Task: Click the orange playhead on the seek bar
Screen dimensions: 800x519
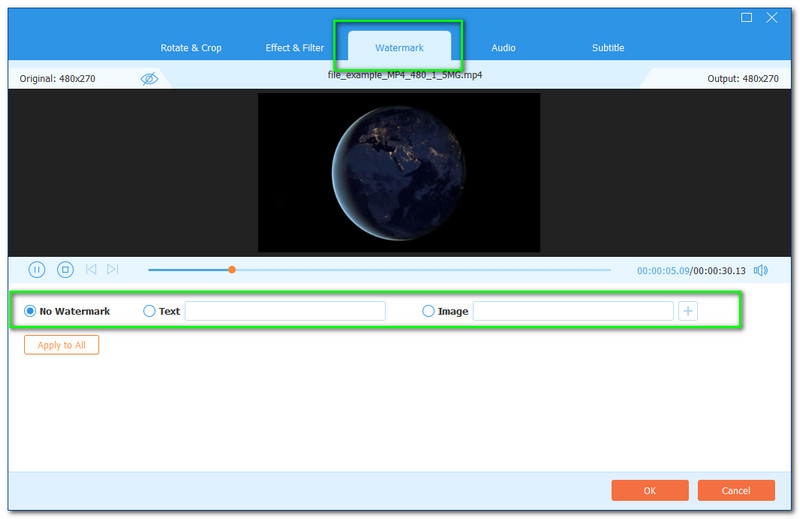Action: (232, 269)
